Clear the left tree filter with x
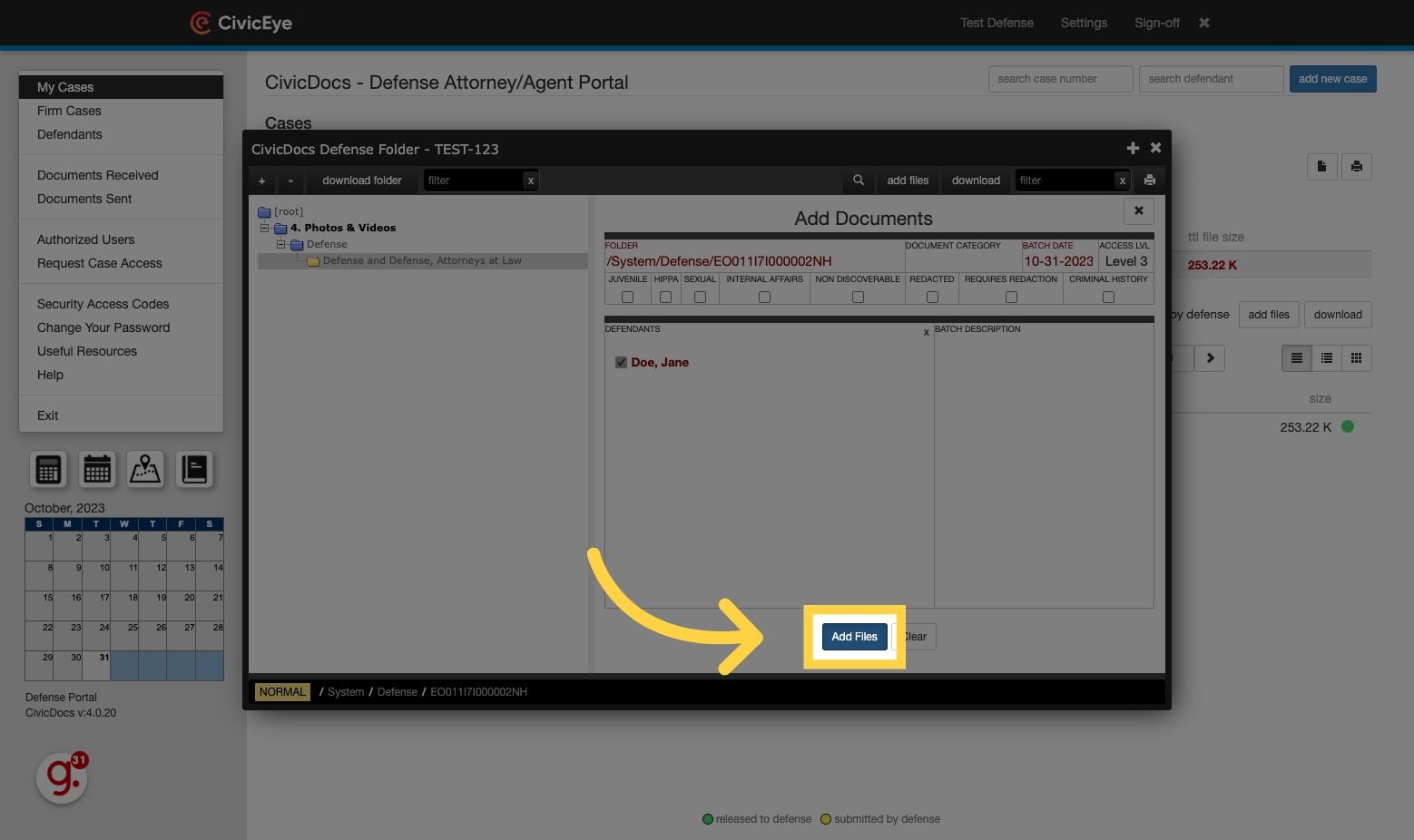Screen dimensions: 1414x840 click(531, 181)
